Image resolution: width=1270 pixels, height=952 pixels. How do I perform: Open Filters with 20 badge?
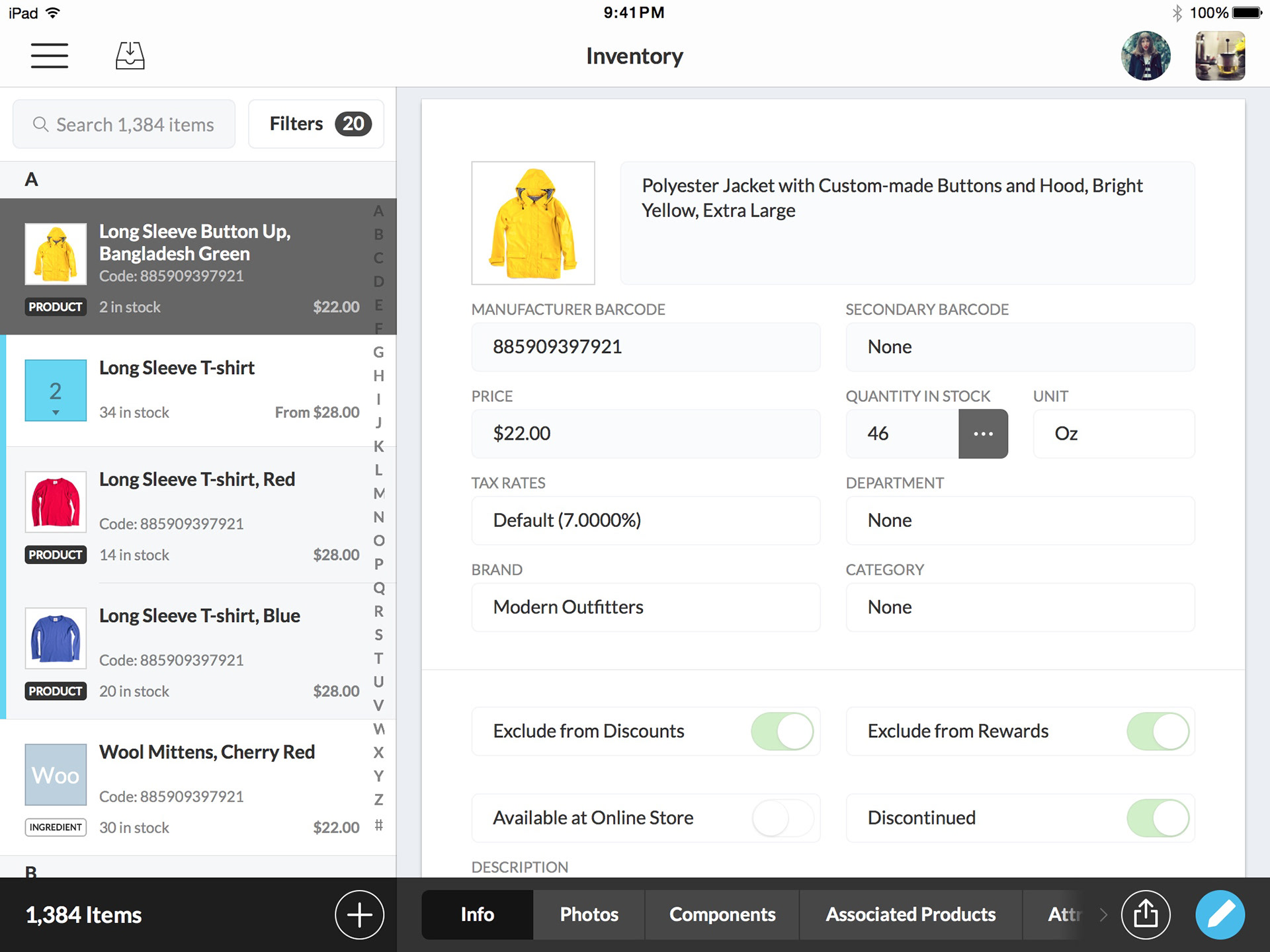tap(316, 124)
